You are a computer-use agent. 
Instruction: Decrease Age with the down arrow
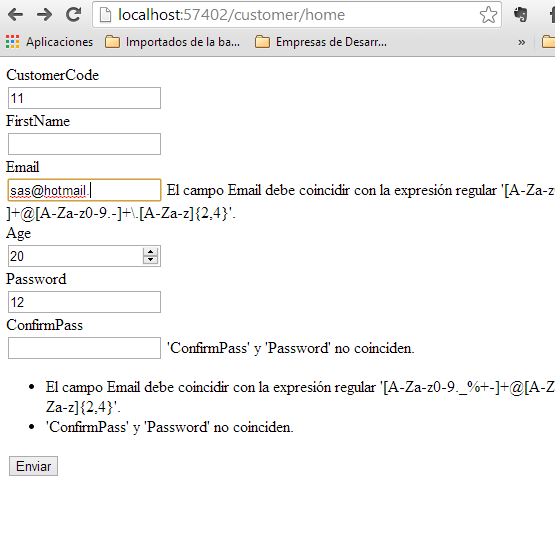tap(150, 260)
